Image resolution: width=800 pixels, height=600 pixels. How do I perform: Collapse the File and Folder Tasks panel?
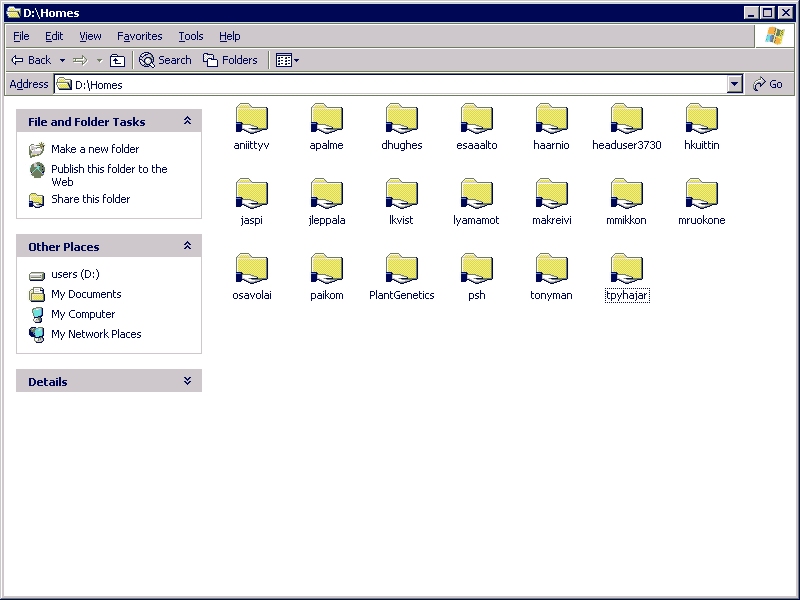pyautogui.click(x=187, y=121)
